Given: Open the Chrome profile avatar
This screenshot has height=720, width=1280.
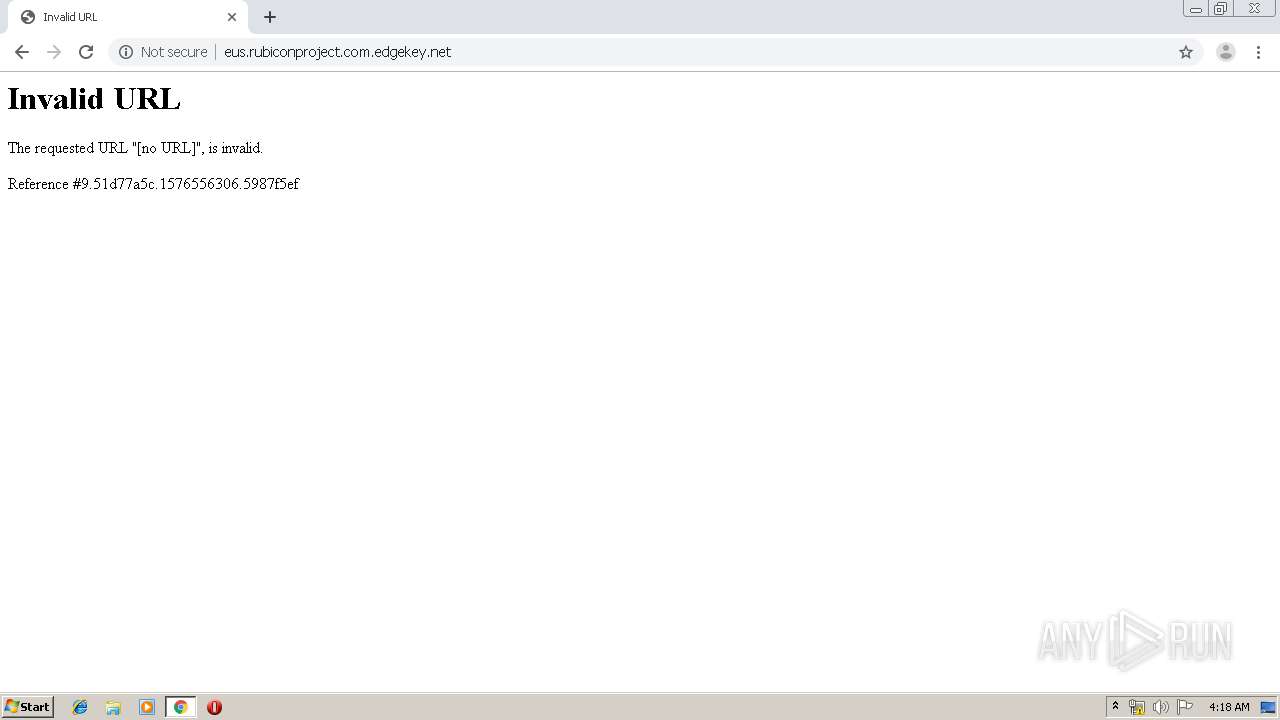Looking at the screenshot, I should 1226,52.
